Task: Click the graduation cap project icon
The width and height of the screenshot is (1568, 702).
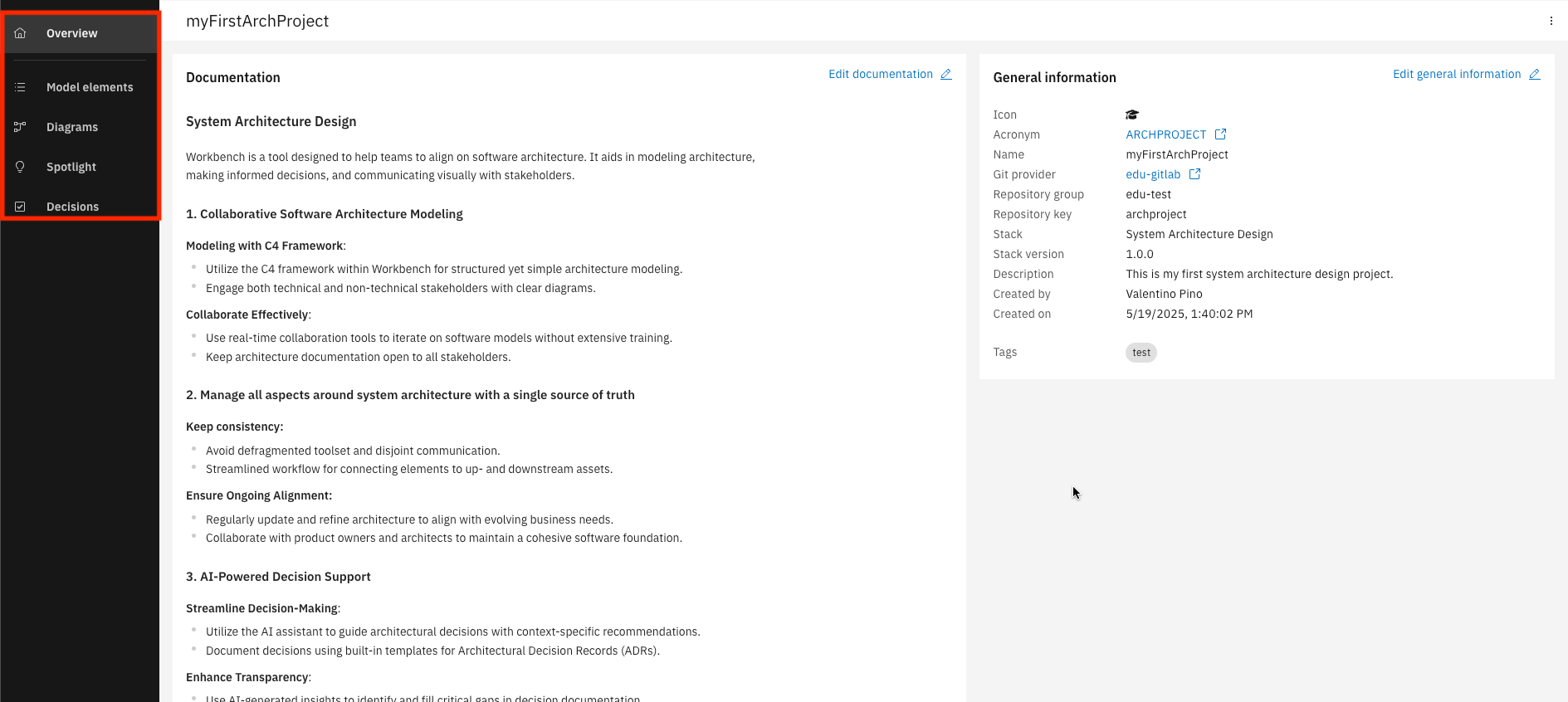Action: click(1132, 115)
